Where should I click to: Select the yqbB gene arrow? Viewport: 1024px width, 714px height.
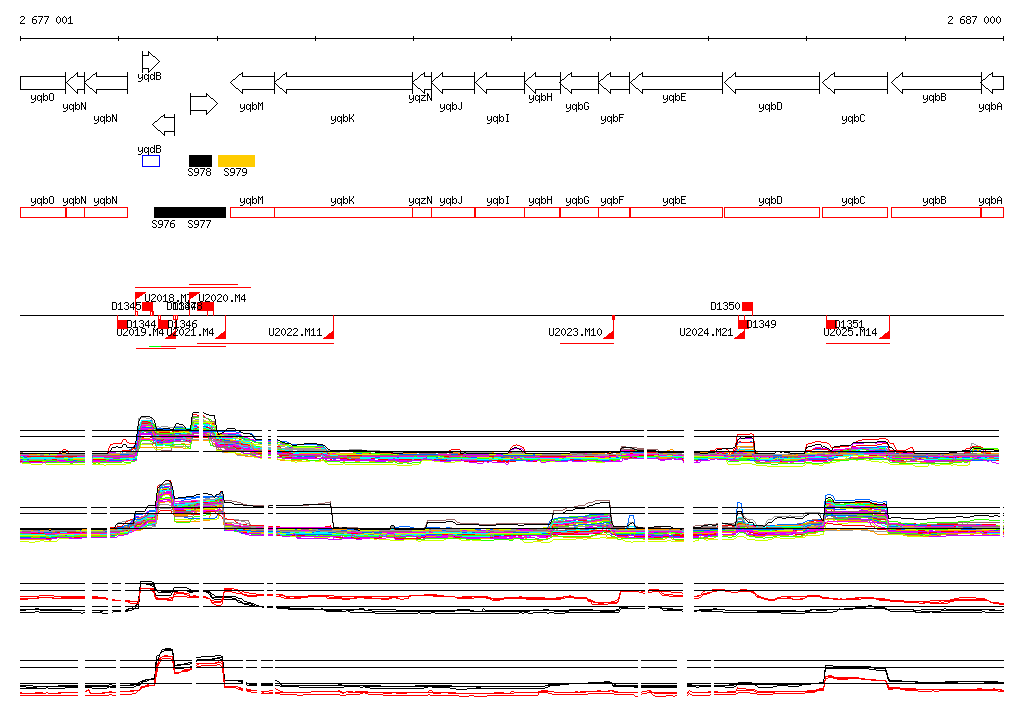[936, 83]
